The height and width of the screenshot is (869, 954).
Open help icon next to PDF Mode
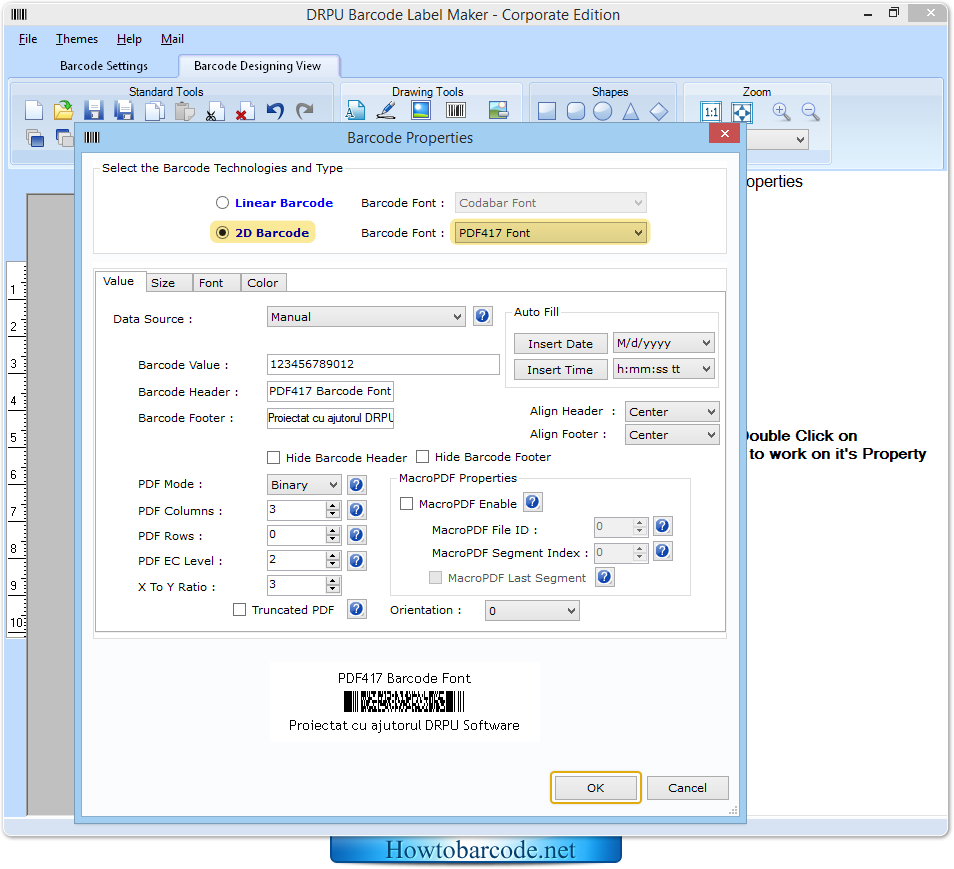coord(357,485)
